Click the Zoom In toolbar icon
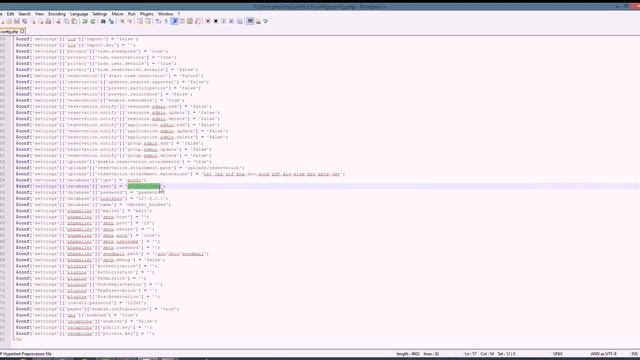 (x=122, y=21)
